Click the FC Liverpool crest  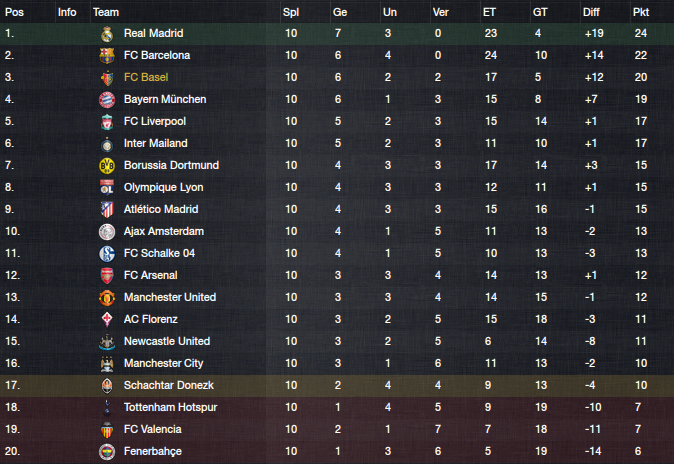point(107,122)
